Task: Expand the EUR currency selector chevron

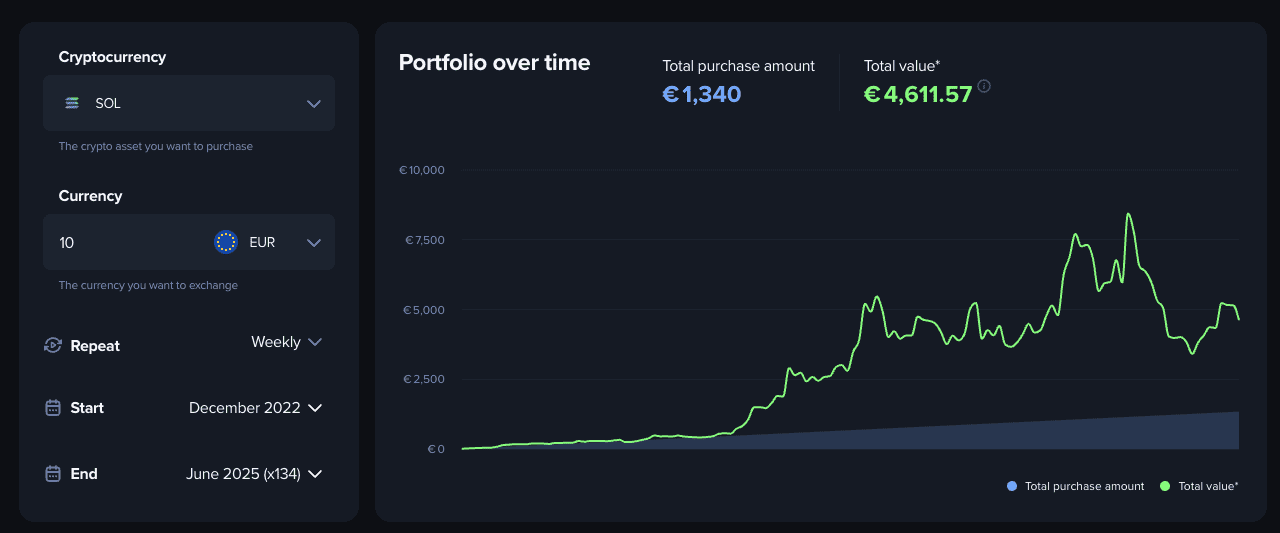Action: [314, 242]
